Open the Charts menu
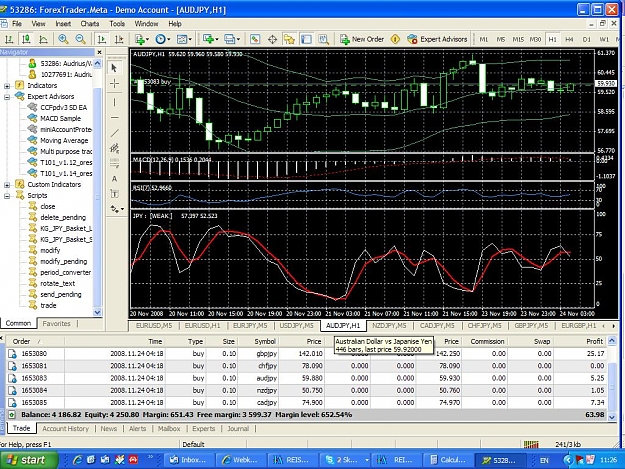The width and height of the screenshot is (625, 469). [90, 24]
